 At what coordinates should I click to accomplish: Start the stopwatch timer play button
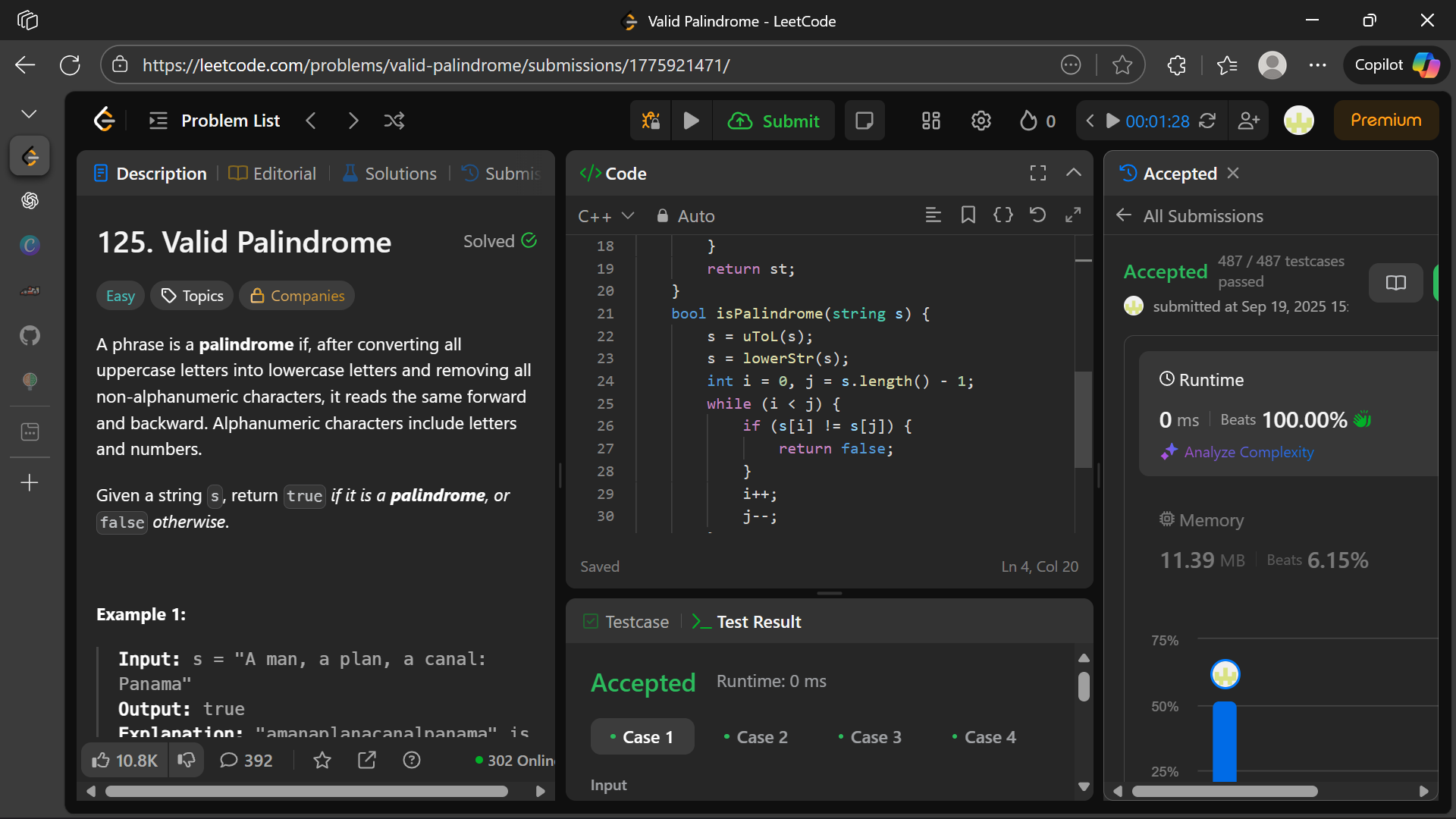pyautogui.click(x=1112, y=121)
